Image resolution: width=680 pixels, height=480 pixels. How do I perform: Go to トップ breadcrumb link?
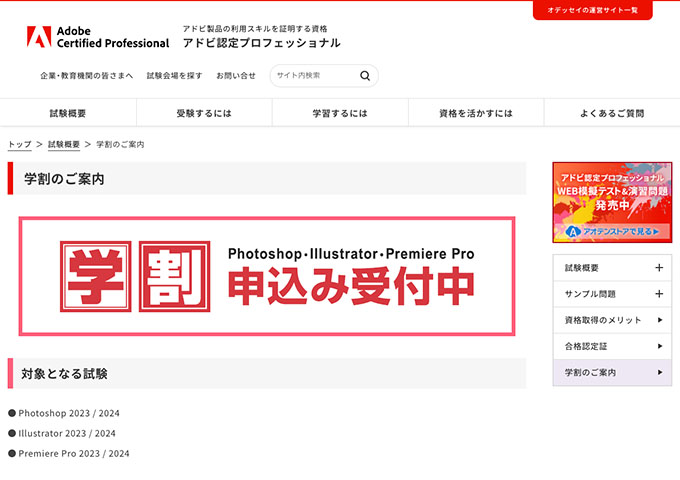coord(20,144)
